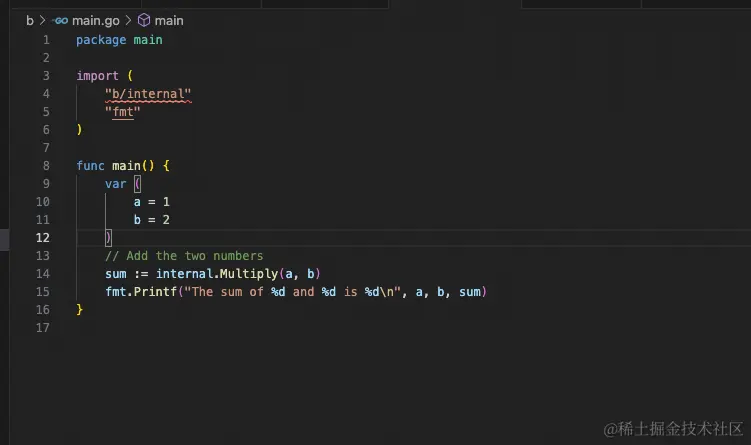
Task: Click closing brace on line 16
Action: point(80,310)
